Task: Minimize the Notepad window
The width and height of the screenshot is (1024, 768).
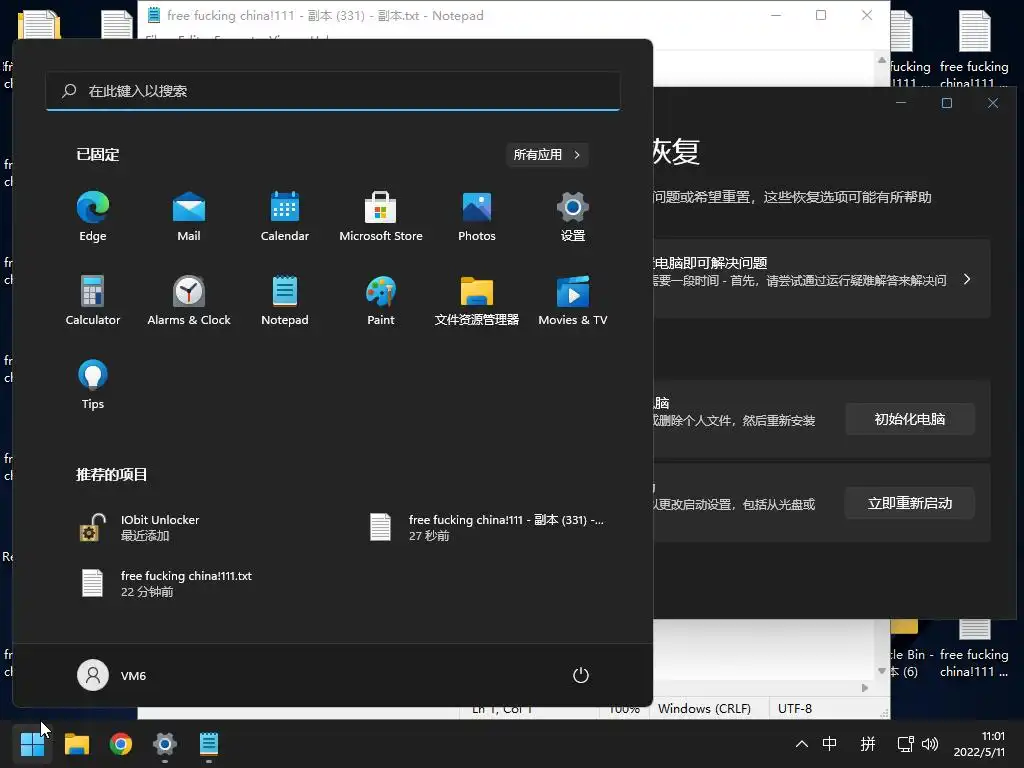Action: pos(776,15)
